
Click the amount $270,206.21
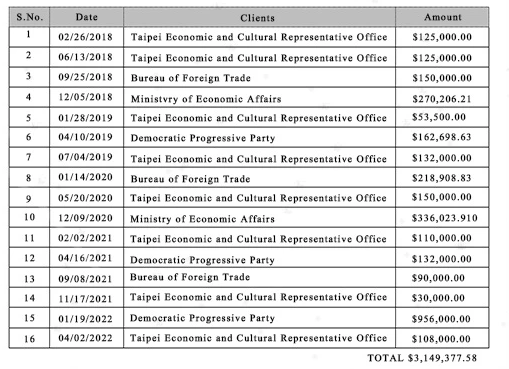tap(442, 98)
